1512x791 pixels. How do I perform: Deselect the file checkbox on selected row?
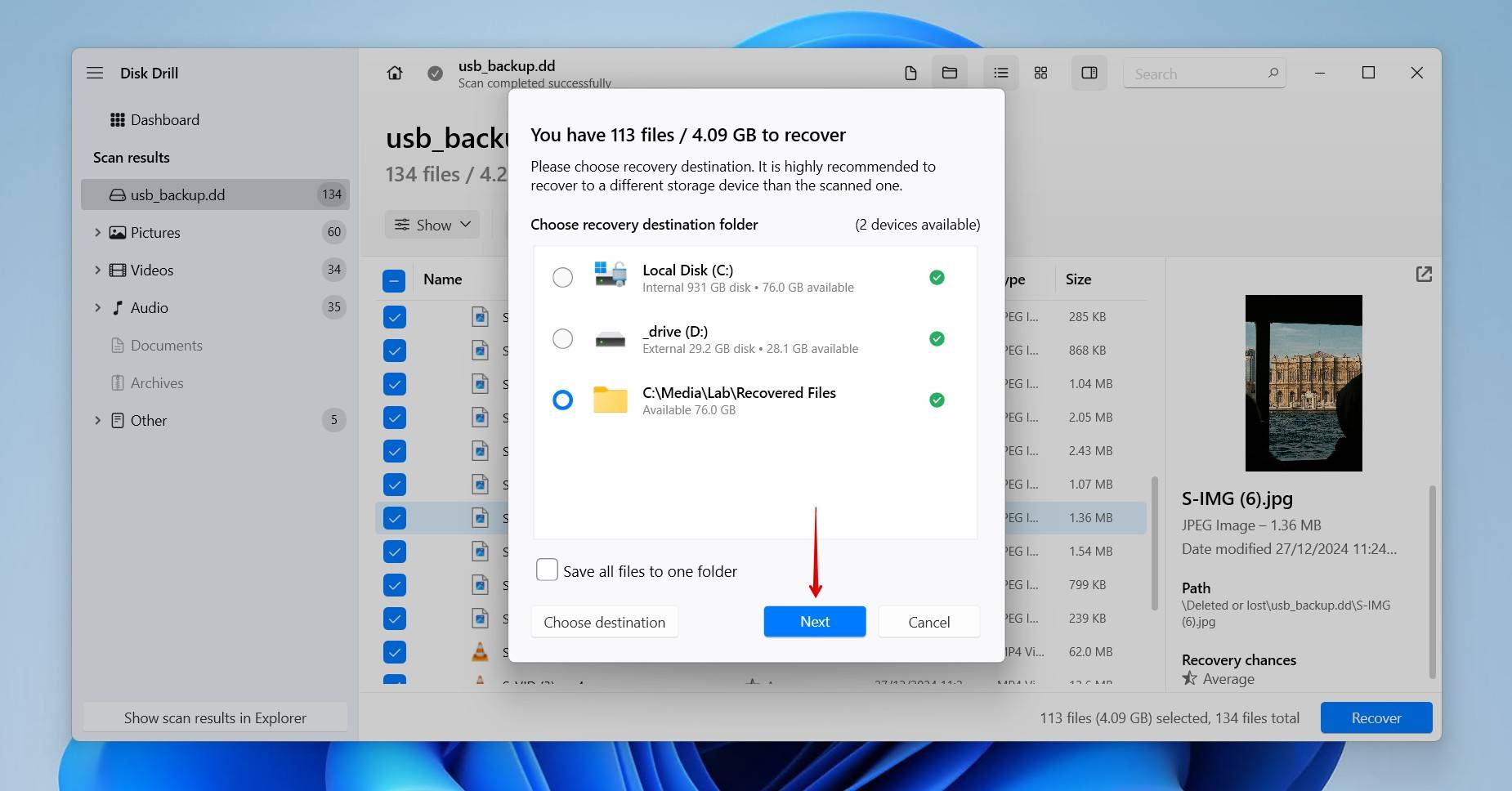pyautogui.click(x=395, y=517)
